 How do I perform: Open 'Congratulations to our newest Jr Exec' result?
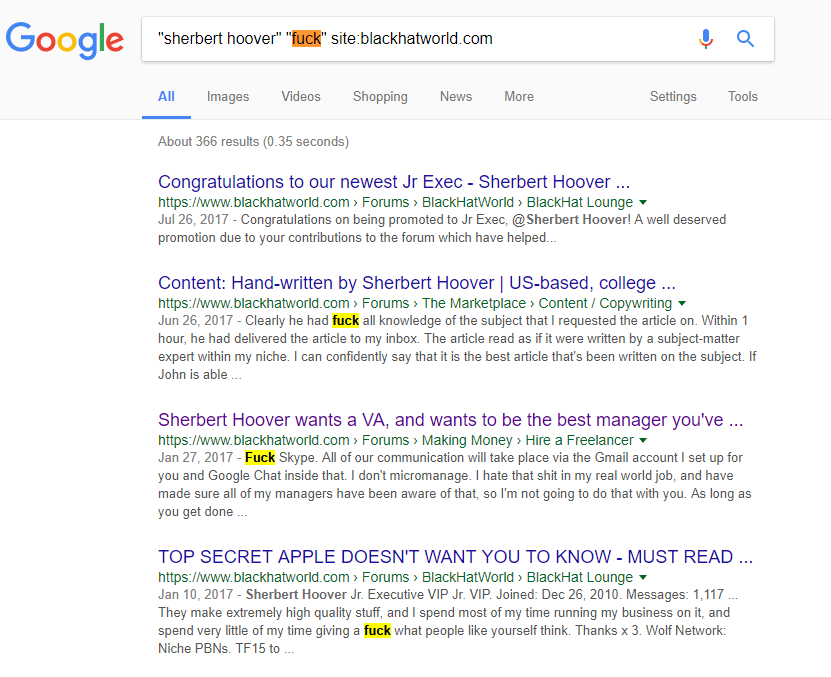[394, 182]
